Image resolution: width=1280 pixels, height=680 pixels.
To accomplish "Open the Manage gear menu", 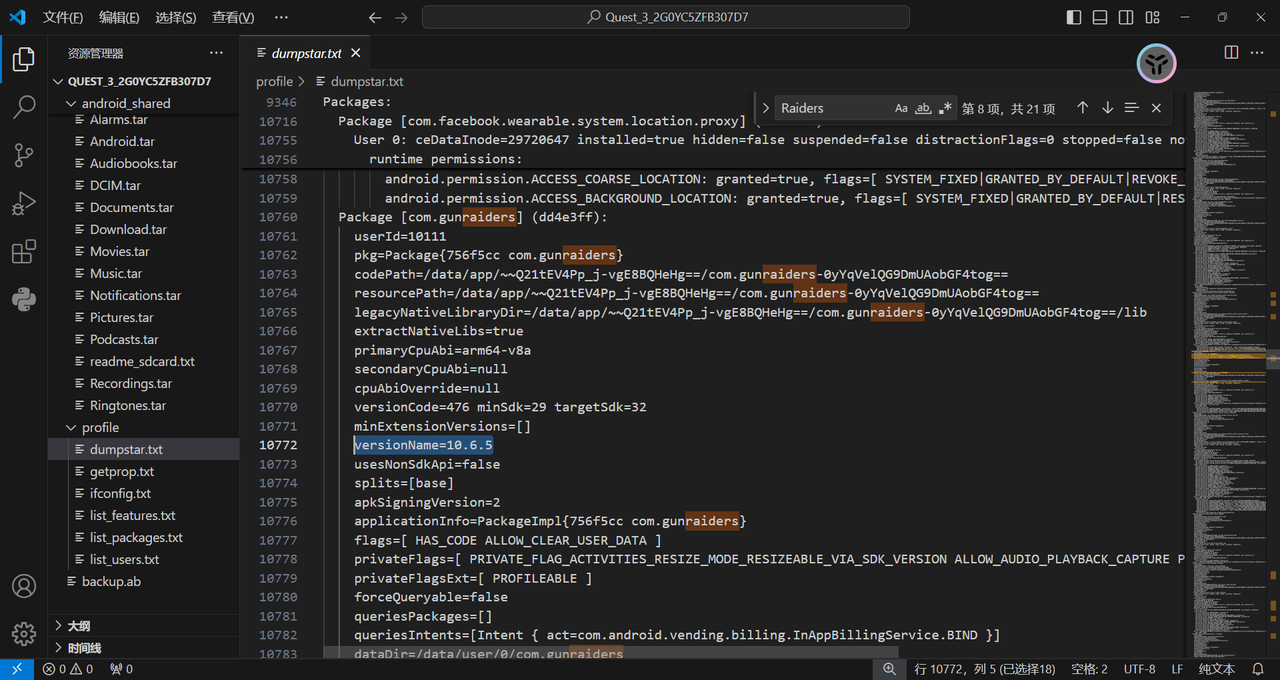I will 23,634.
